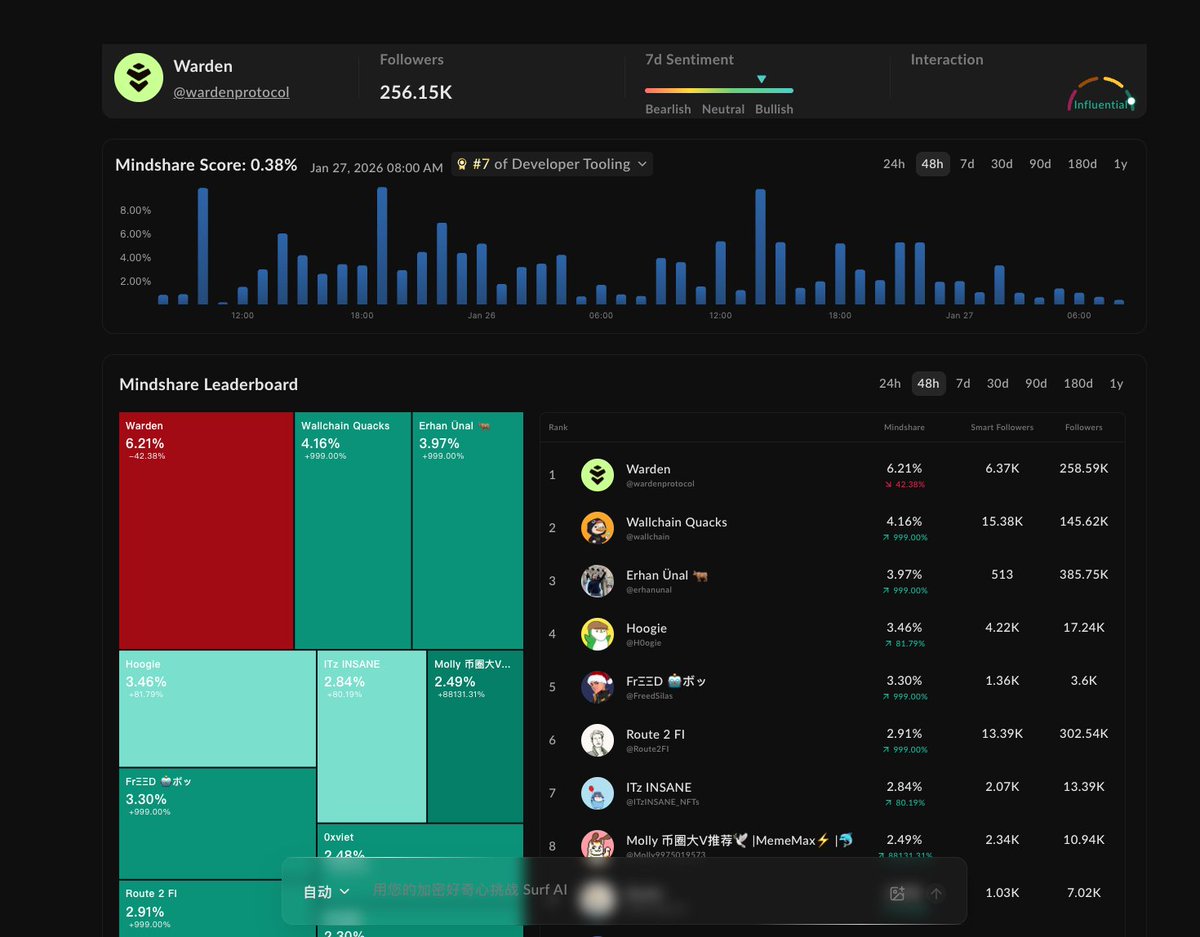Select 7d range for Mindshare Score chart
Image resolution: width=1200 pixels, height=937 pixels.
pyautogui.click(x=967, y=164)
